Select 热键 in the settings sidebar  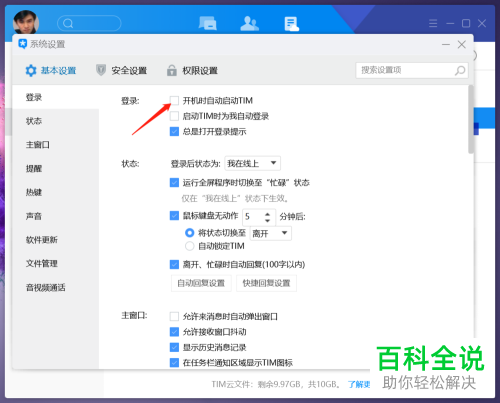[56, 192]
